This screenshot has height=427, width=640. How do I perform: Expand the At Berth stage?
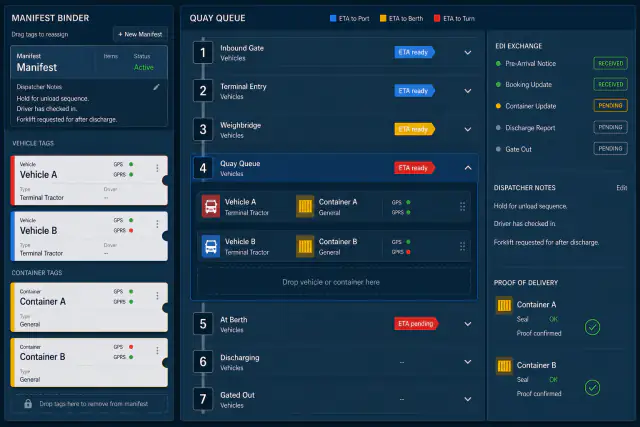click(x=468, y=324)
